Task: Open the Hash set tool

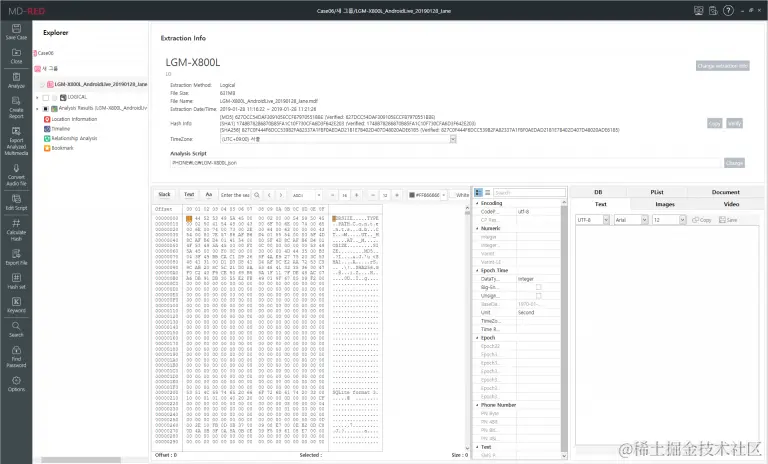Action: click(16, 277)
